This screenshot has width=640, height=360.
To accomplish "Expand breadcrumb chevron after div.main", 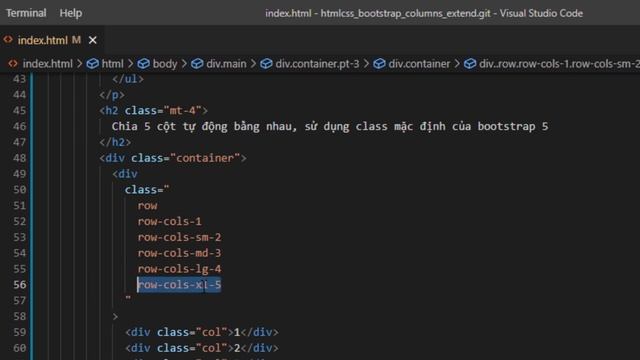I will [x=253, y=64].
